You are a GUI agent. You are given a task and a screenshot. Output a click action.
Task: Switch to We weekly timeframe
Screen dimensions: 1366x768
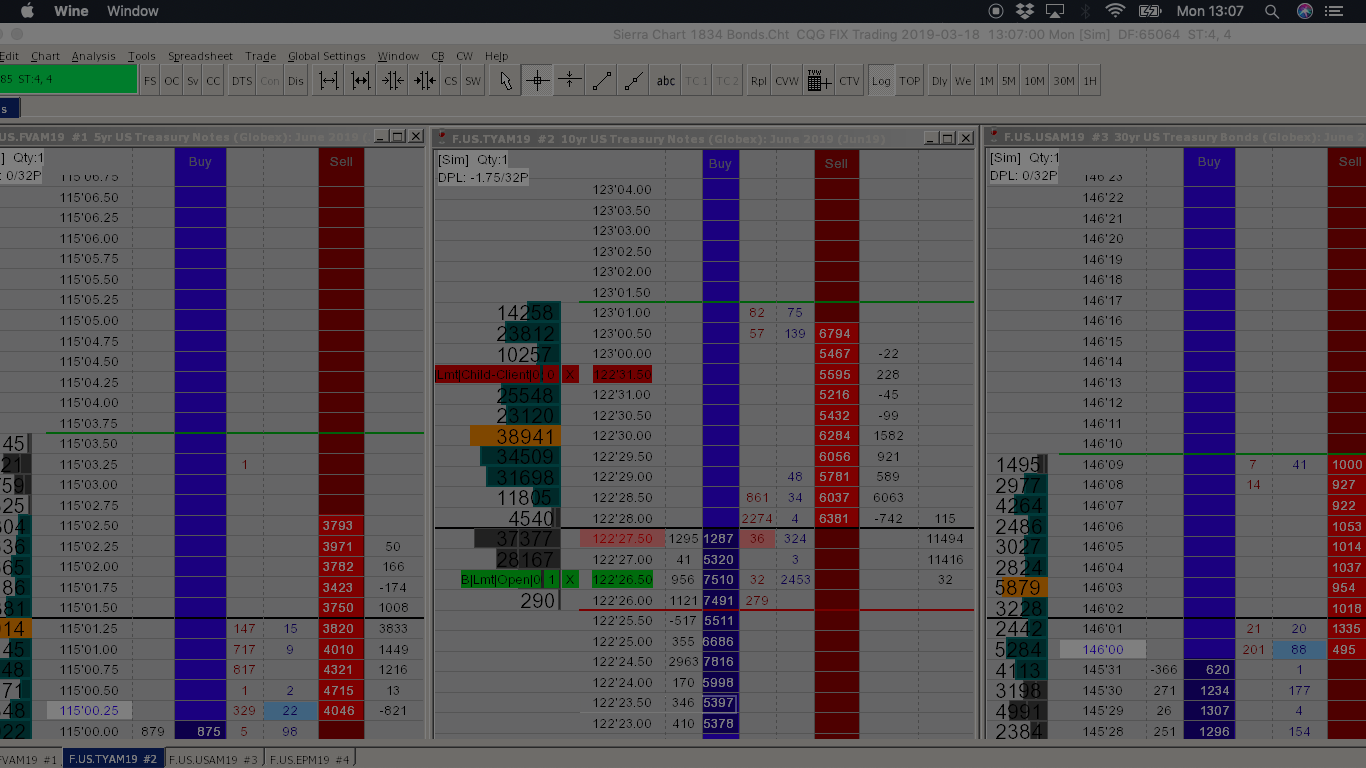(x=963, y=81)
